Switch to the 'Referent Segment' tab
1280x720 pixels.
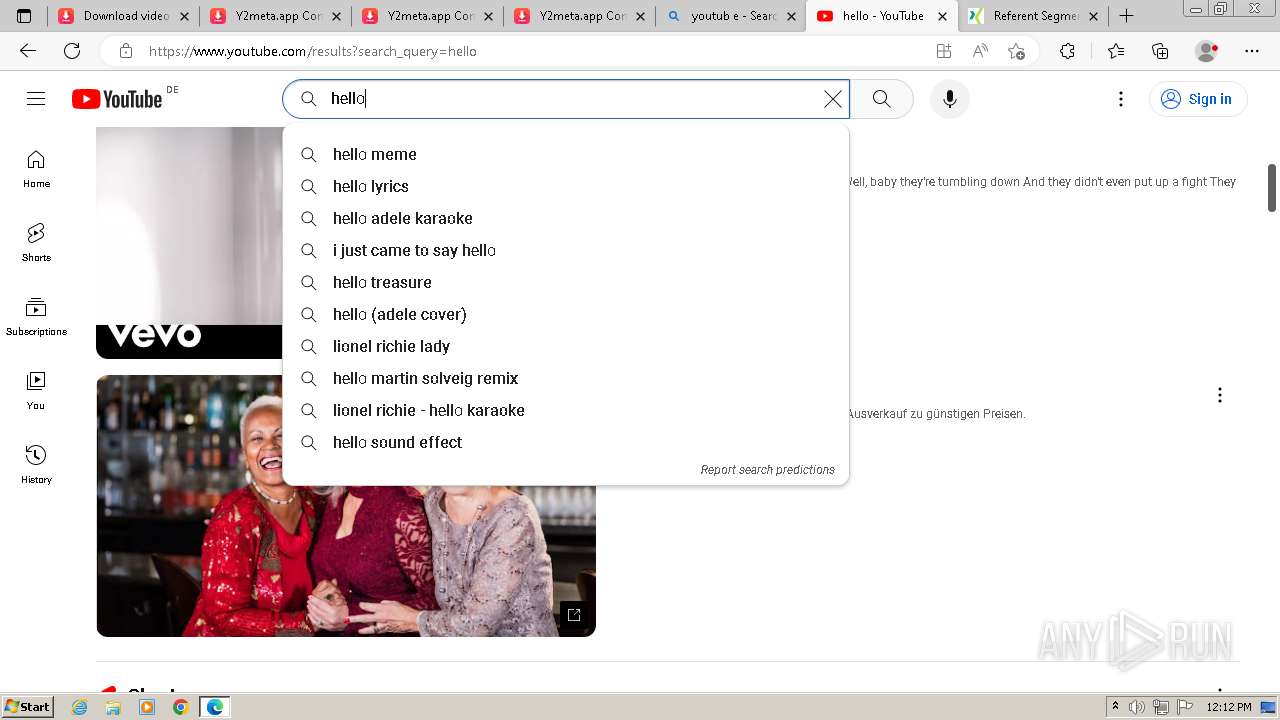click(x=1033, y=16)
